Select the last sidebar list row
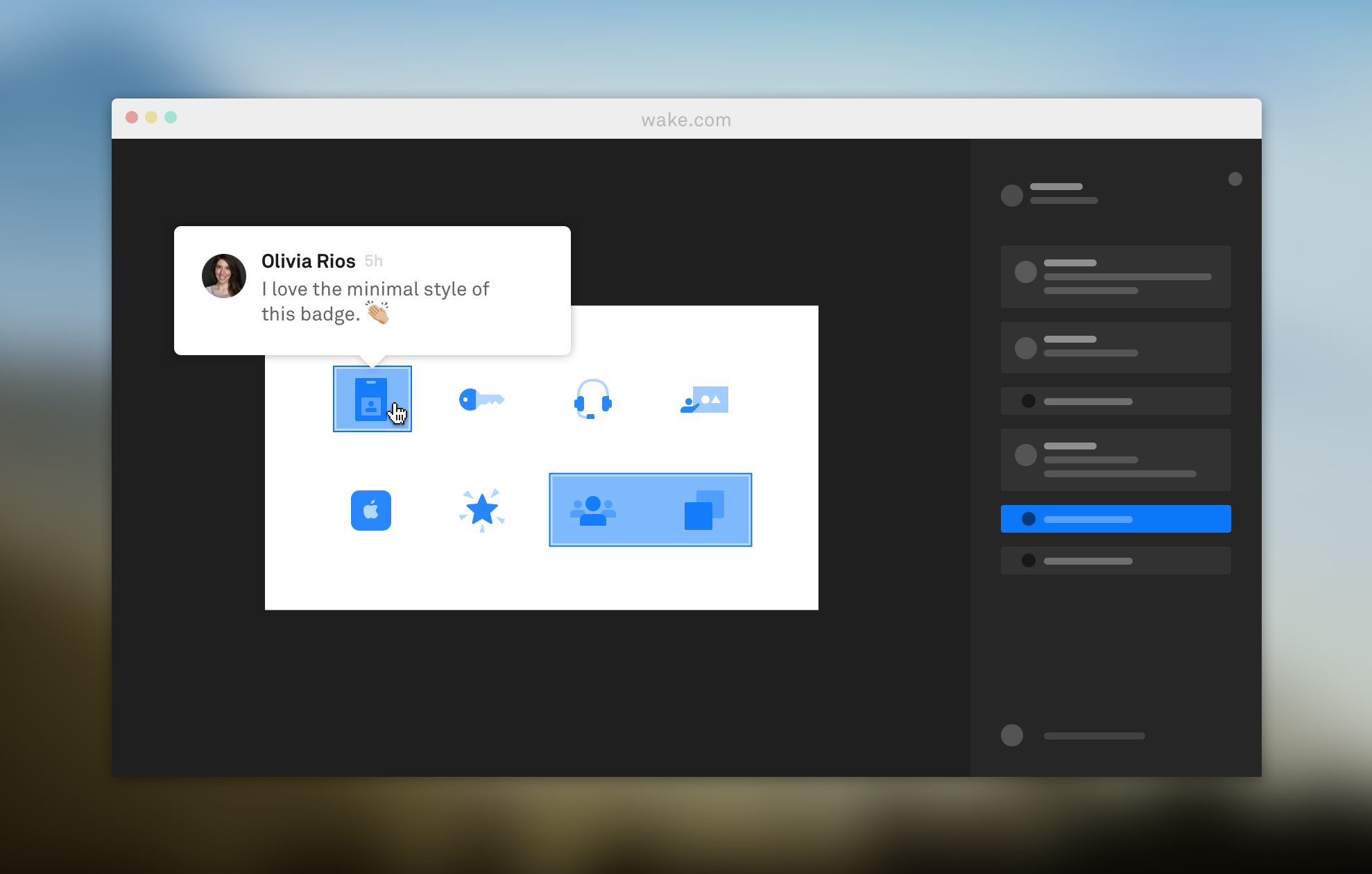Image resolution: width=1372 pixels, height=874 pixels. coord(1115,560)
